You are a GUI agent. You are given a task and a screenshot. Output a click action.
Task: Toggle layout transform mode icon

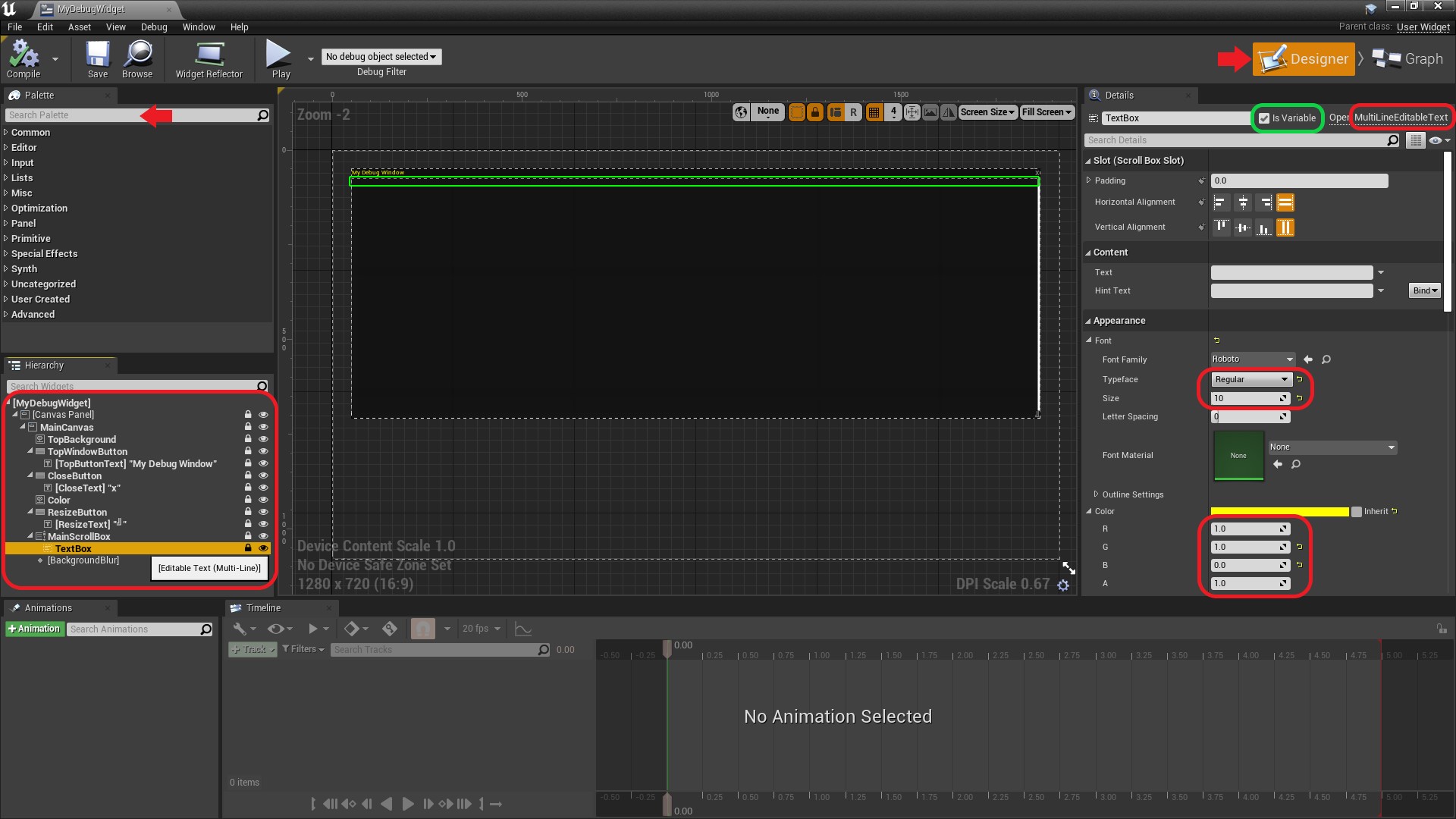836,112
